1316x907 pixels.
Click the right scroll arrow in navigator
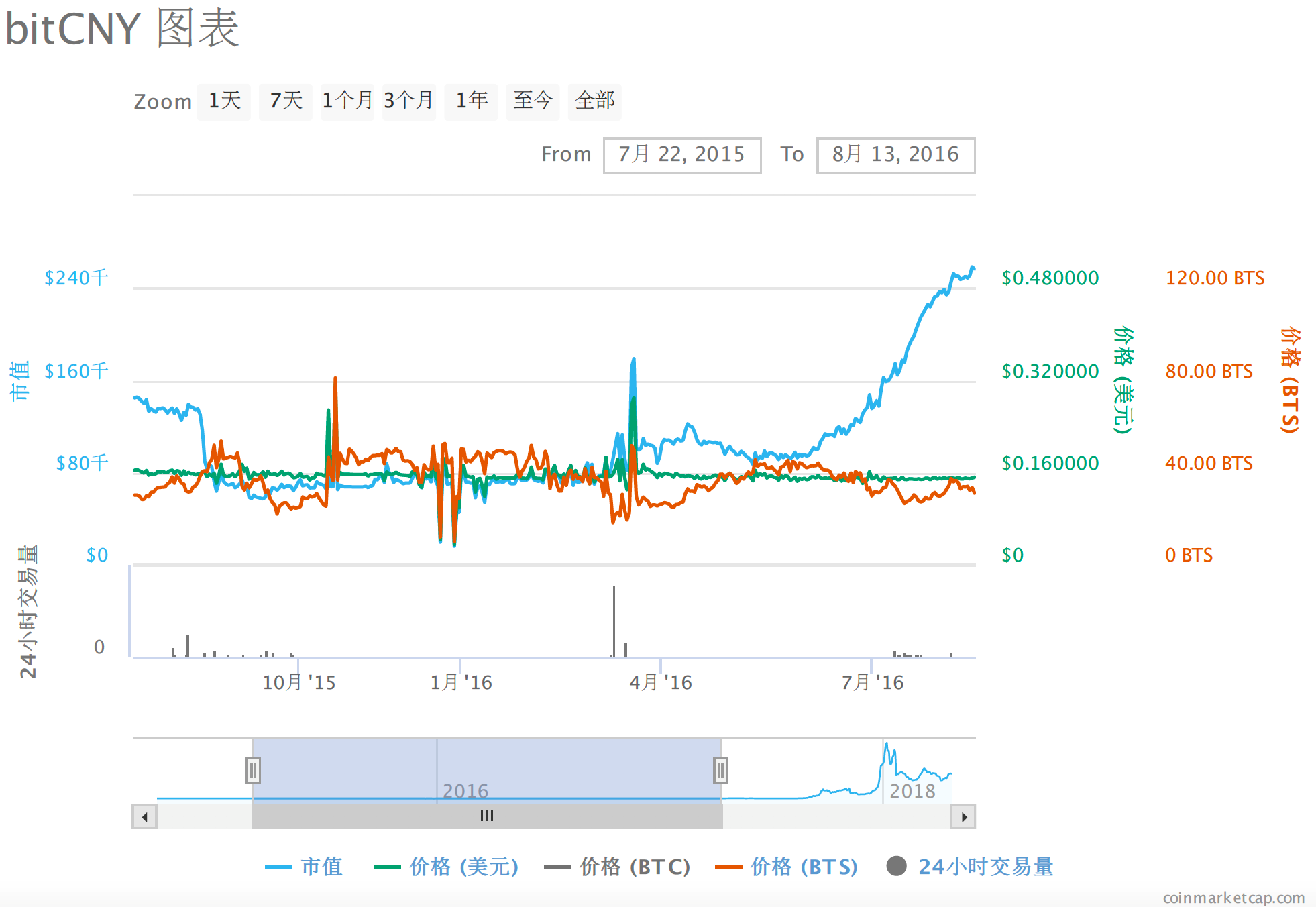(963, 817)
